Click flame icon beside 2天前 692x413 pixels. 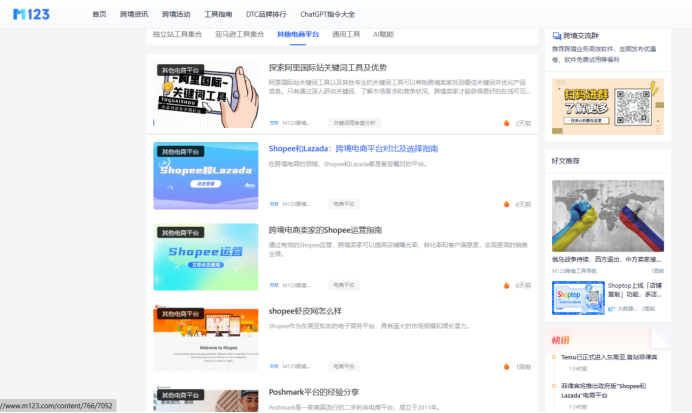pyautogui.click(x=507, y=123)
